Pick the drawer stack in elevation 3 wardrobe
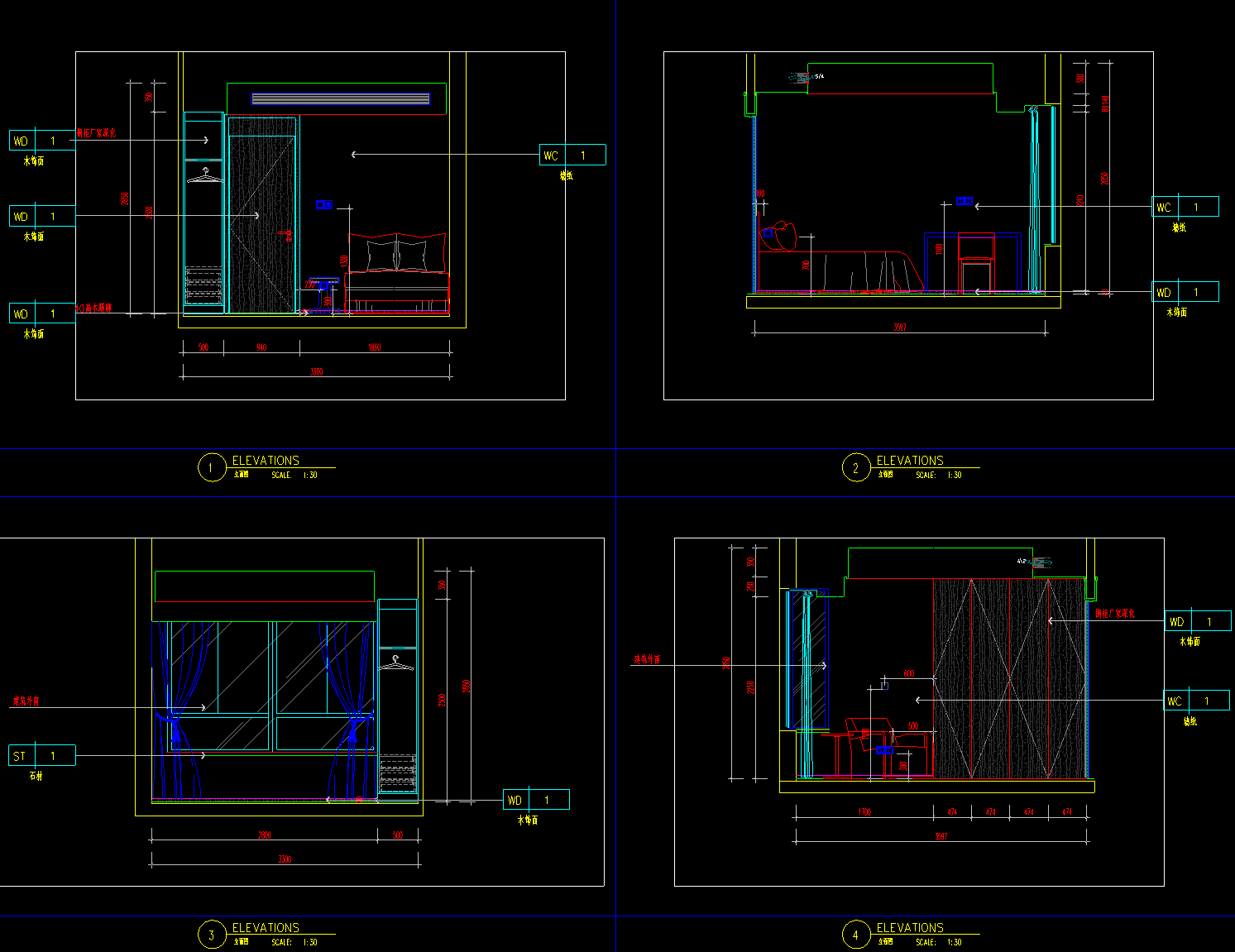This screenshot has width=1235, height=952. [x=397, y=773]
